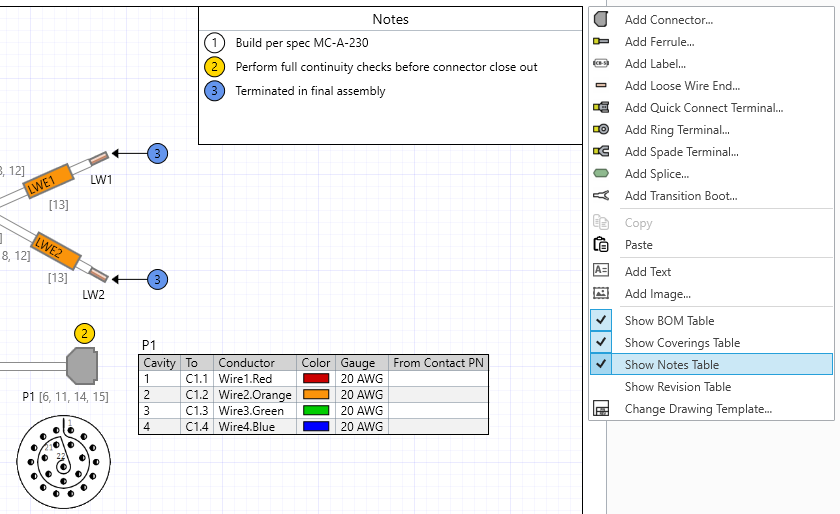Select note 'Perform full continuity checks' text
840x514 pixels.
tap(386, 67)
